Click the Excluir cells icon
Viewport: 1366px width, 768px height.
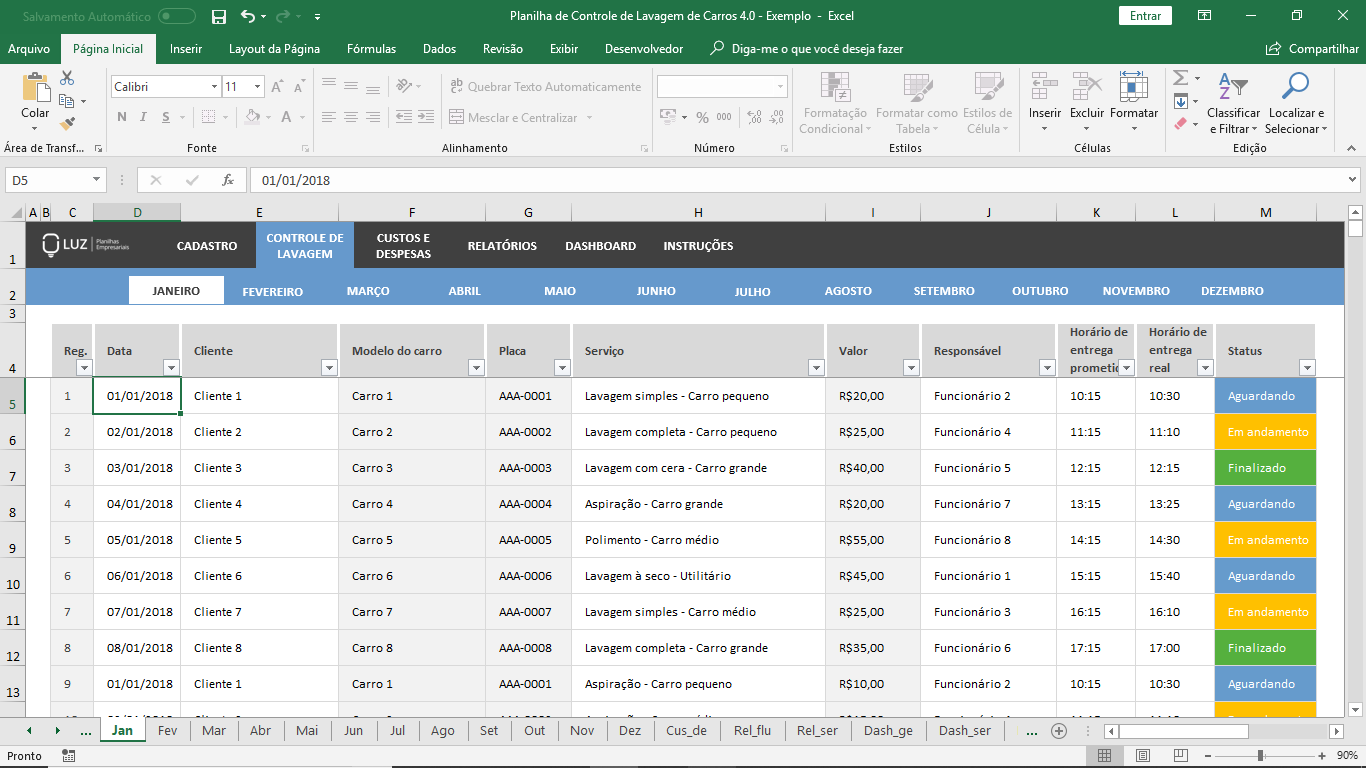point(1087,87)
